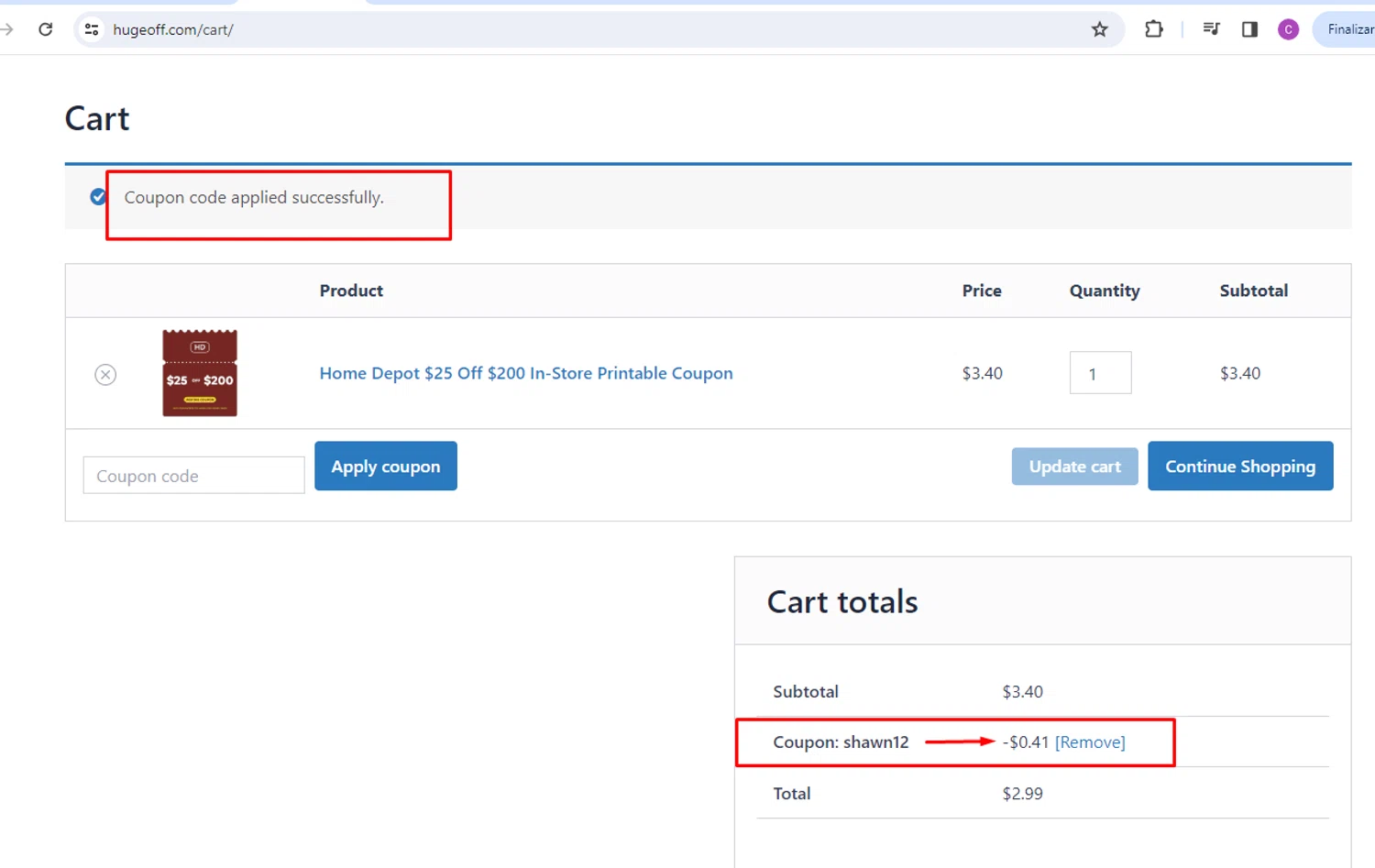Remove the Home Depot coupon item from cart

105,374
